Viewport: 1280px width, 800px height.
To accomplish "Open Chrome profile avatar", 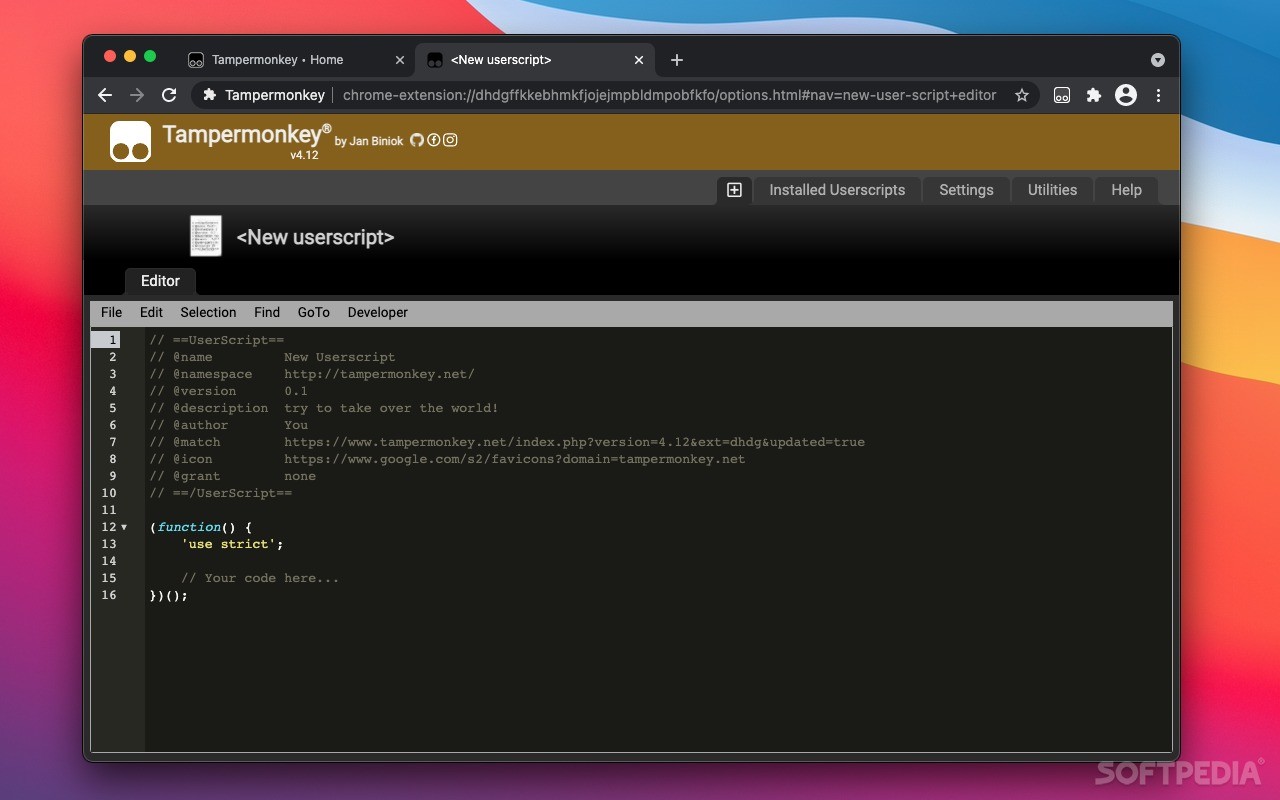I will [1126, 95].
